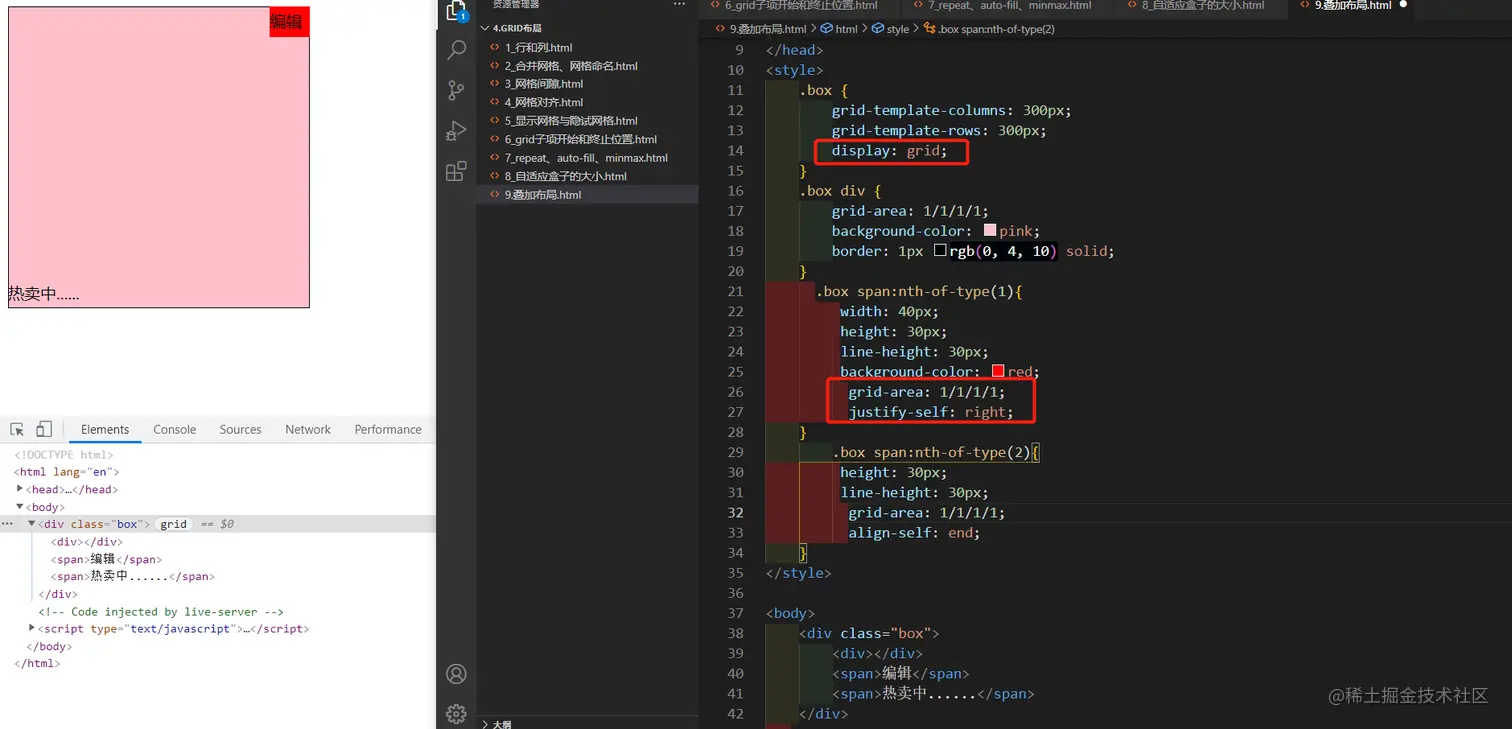This screenshot has width=1512, height=729.
Task: Select the 9.叠加布局.html editor tab
Action: tap(1351, 6)
